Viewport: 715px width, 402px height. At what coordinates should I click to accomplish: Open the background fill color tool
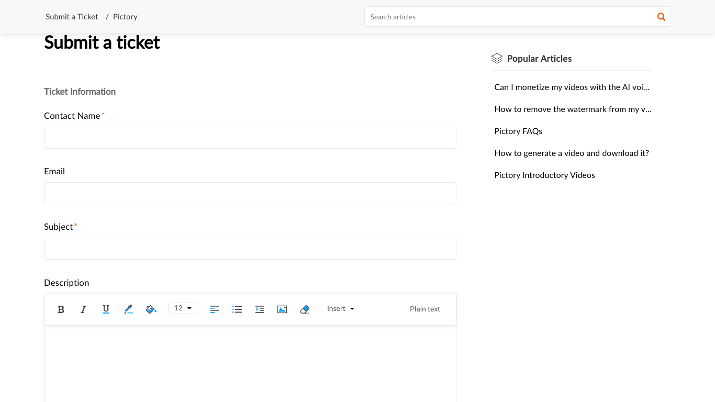coord(151,309)
